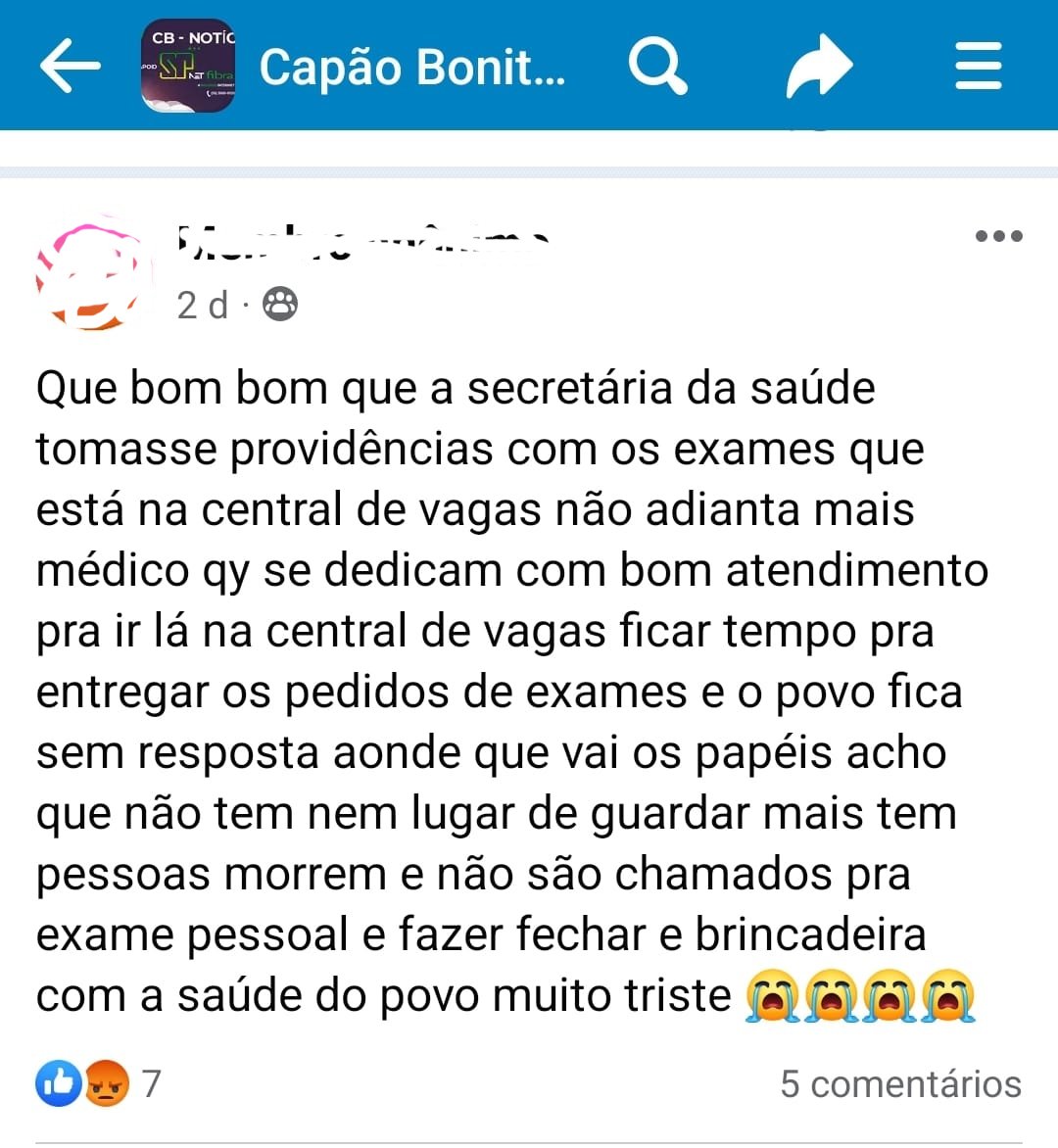Image resolution: width=1058 pixels, height=1148 pixels.
Task: Tap the third crying emoji
Action: [890, 996]
